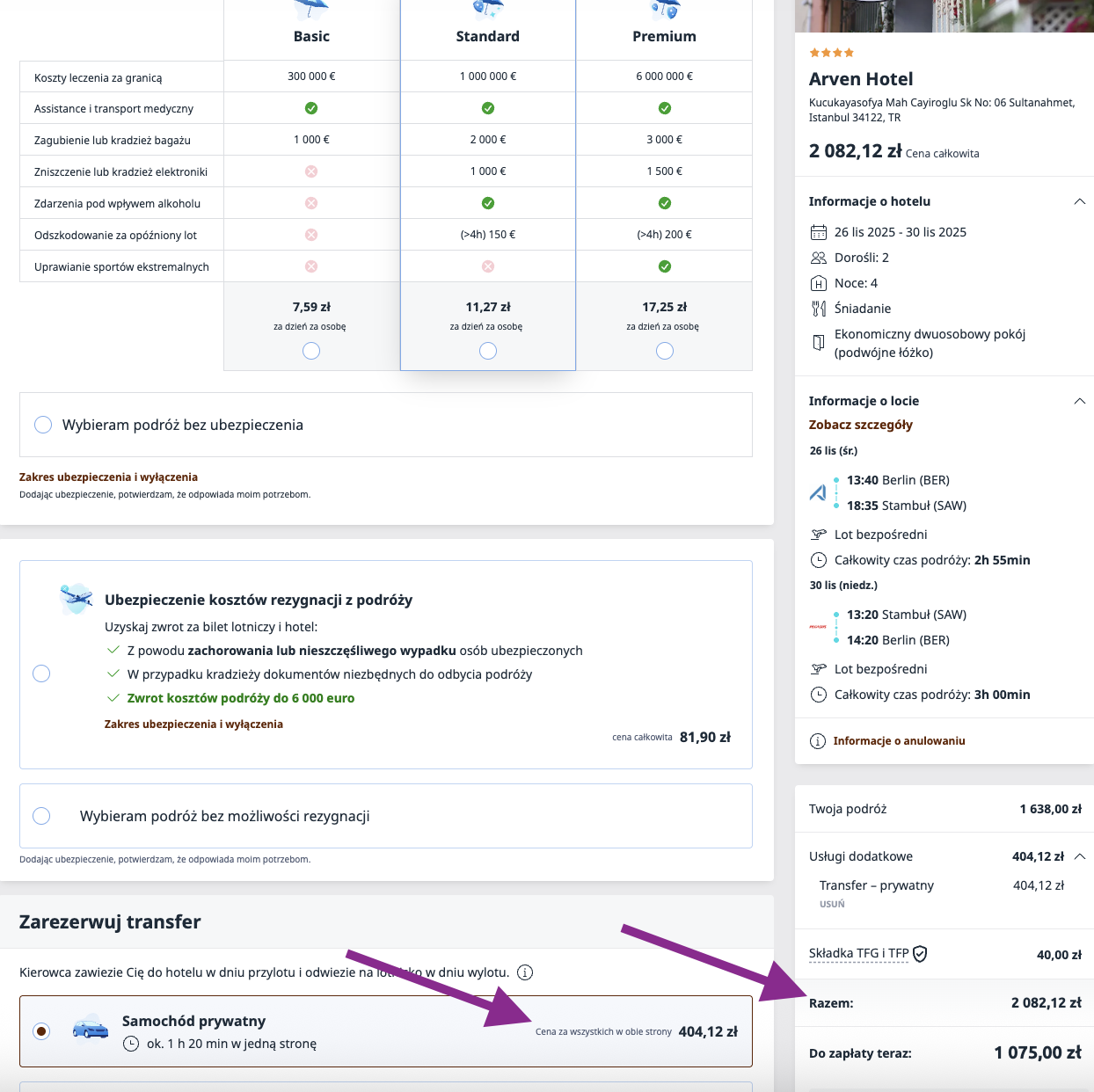Click Premium green check for extreme sports

click(665, 266)
